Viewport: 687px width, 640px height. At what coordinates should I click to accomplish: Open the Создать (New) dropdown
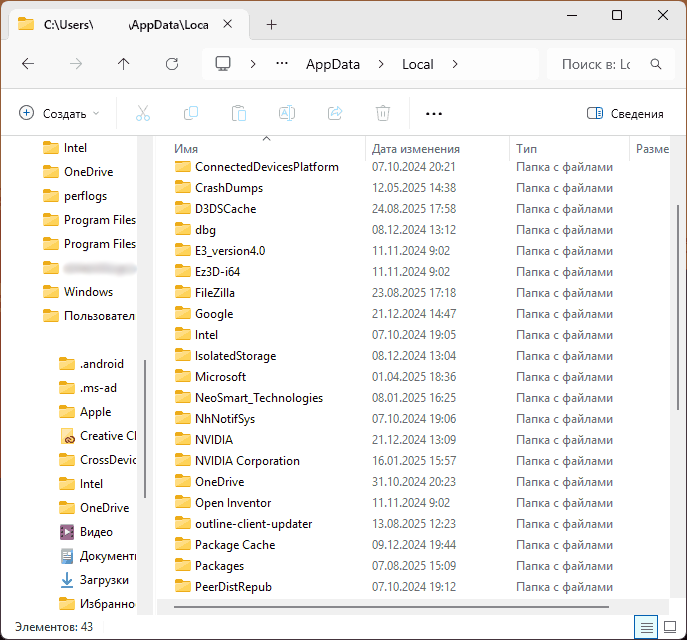pyautogui.click(x=59, y=113)
